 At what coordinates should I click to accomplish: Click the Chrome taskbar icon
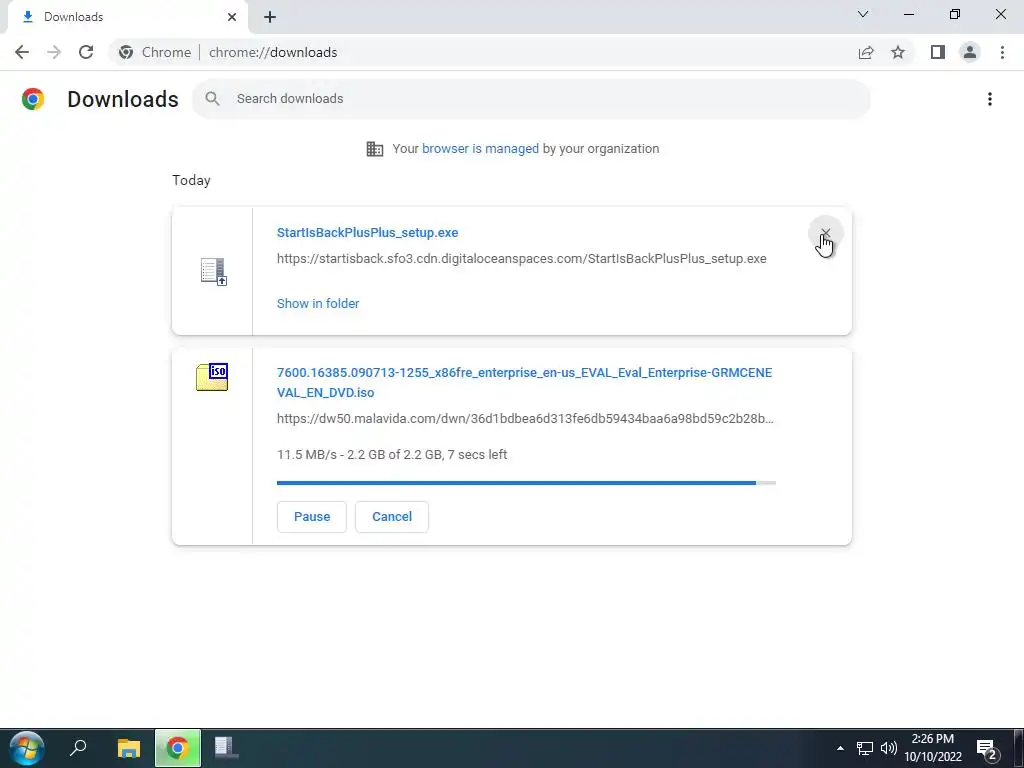[x=178, y=748]
